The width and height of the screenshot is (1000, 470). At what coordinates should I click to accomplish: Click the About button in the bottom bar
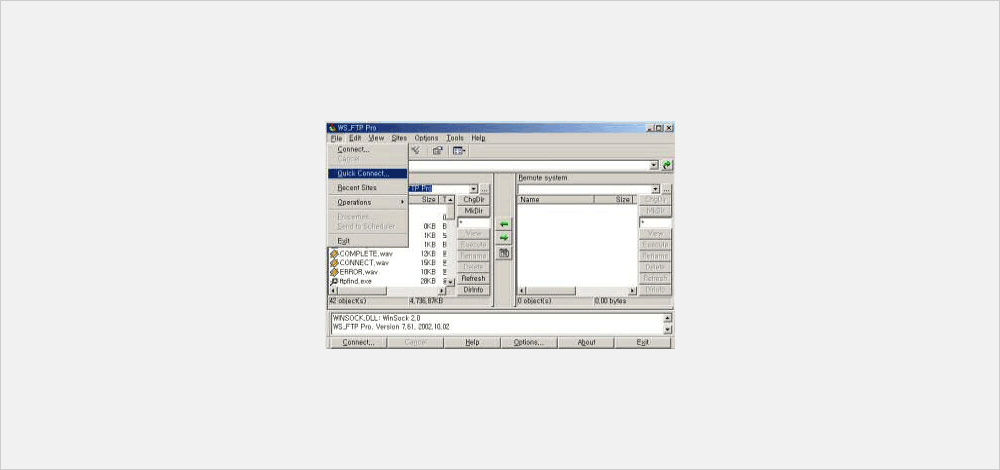(x=586, y=342)
